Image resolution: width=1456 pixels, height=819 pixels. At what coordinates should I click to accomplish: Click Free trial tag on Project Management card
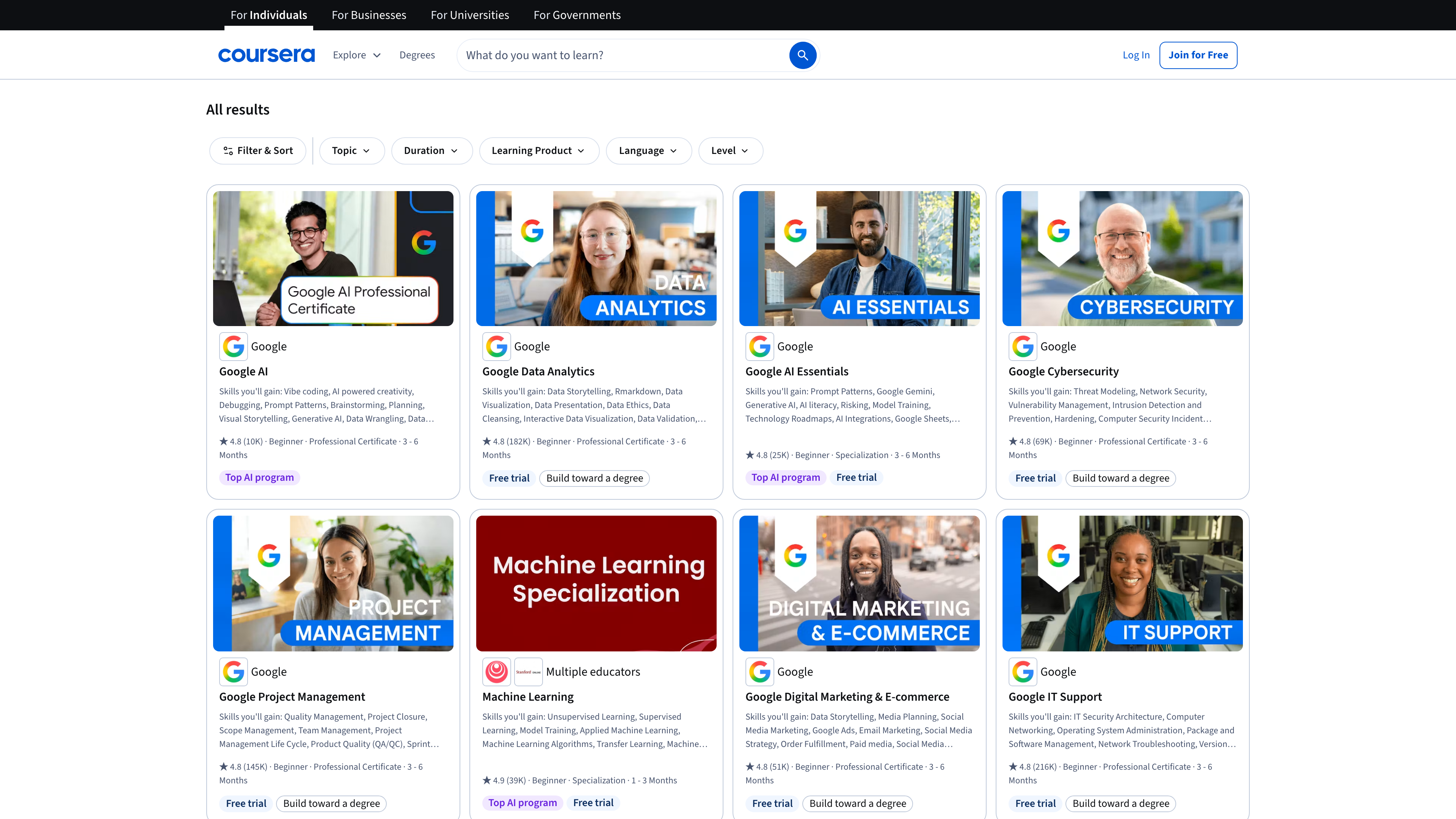[x=246, y=803]
